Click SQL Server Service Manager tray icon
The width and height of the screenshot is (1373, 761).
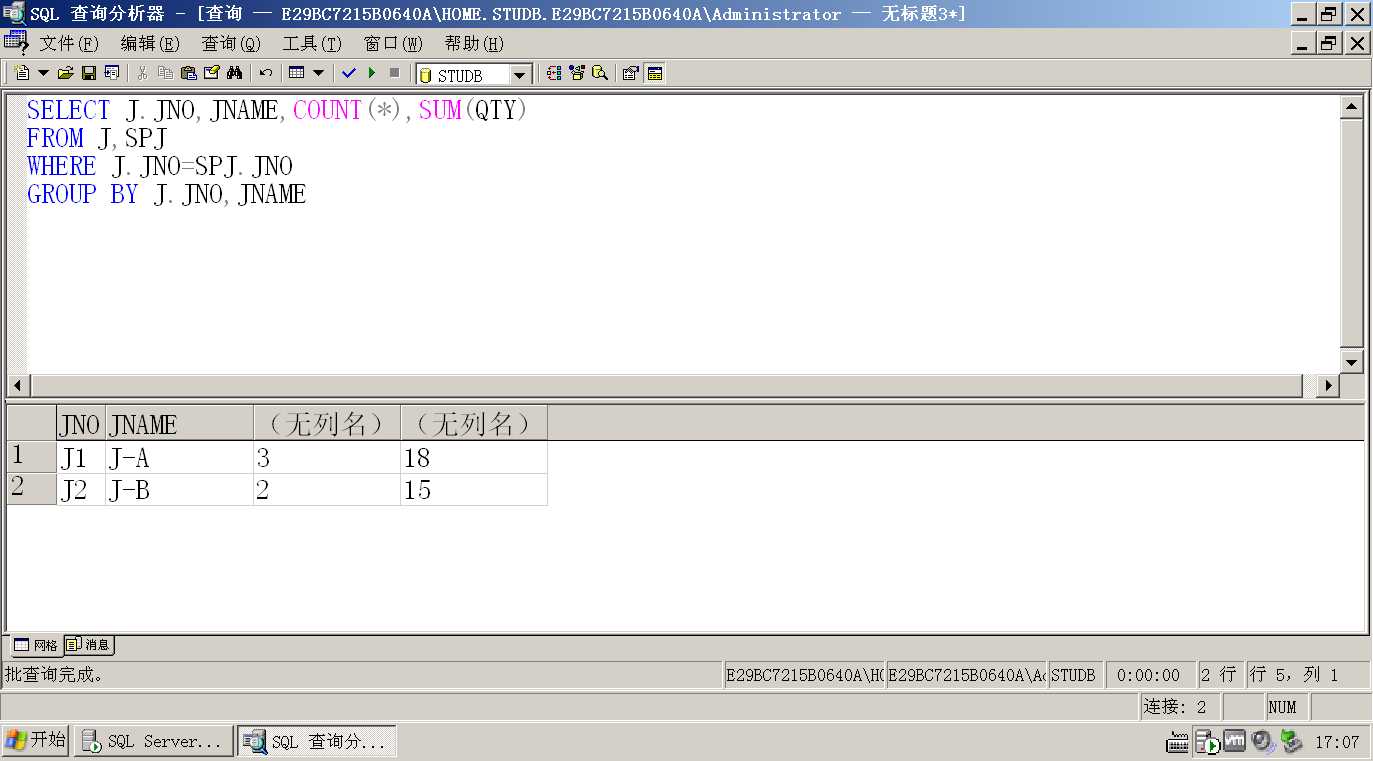tap(1207, 742)
